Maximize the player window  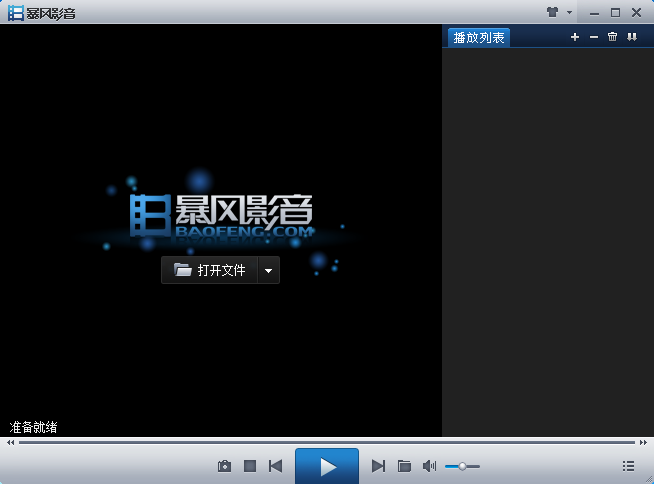pyautogui.click(x=615, y=13)
